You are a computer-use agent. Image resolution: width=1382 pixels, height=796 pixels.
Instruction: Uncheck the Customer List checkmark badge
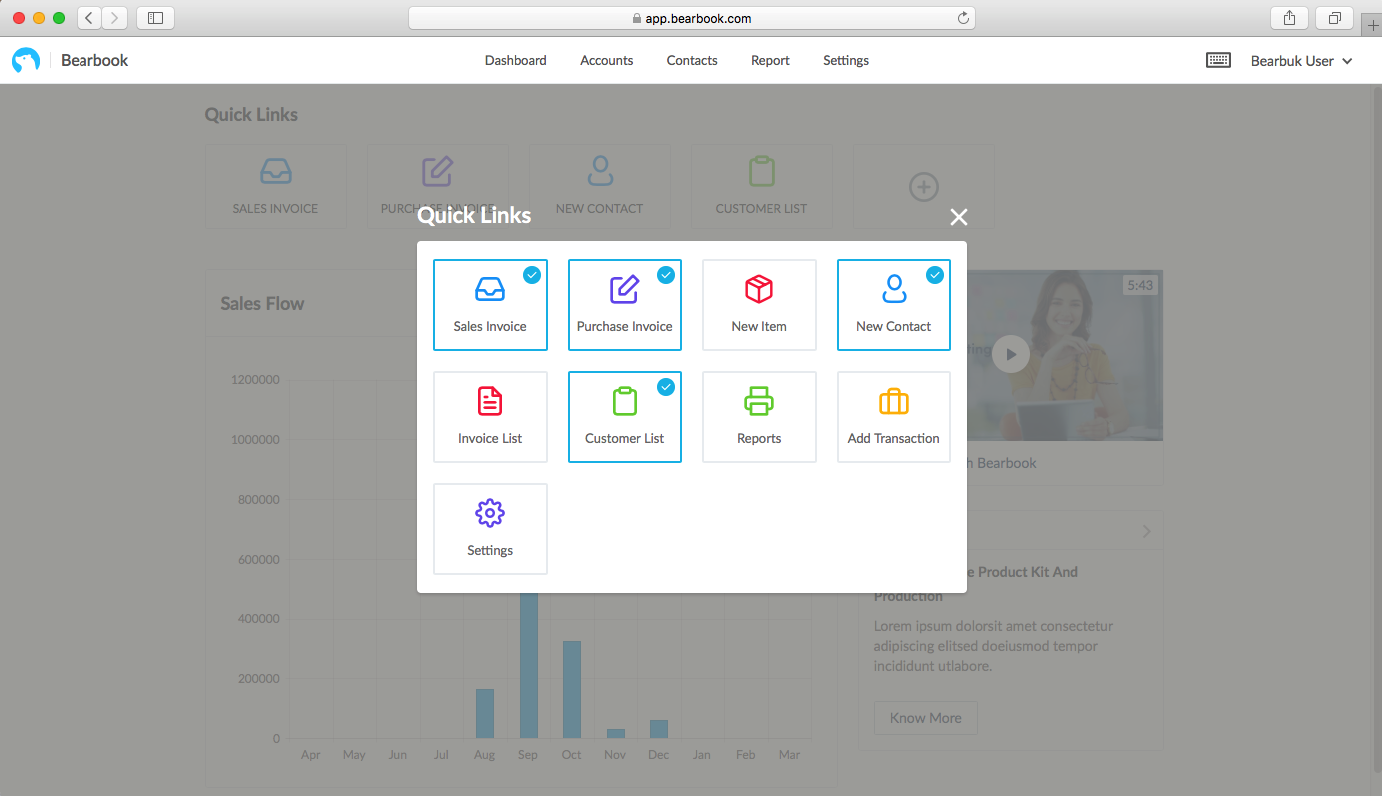coord(666,387)
